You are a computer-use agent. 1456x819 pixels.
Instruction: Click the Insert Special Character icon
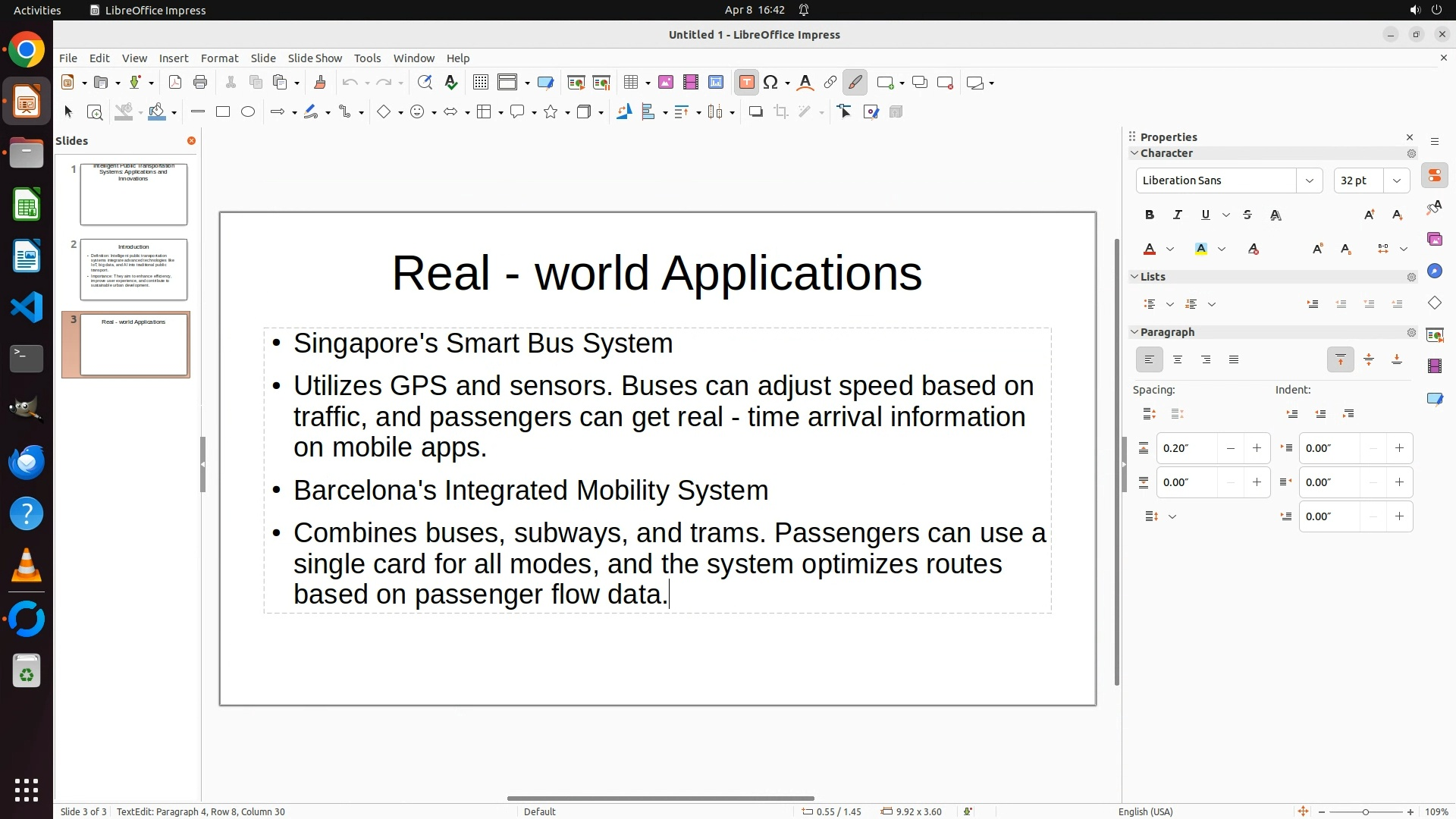(x=771, y=83)
